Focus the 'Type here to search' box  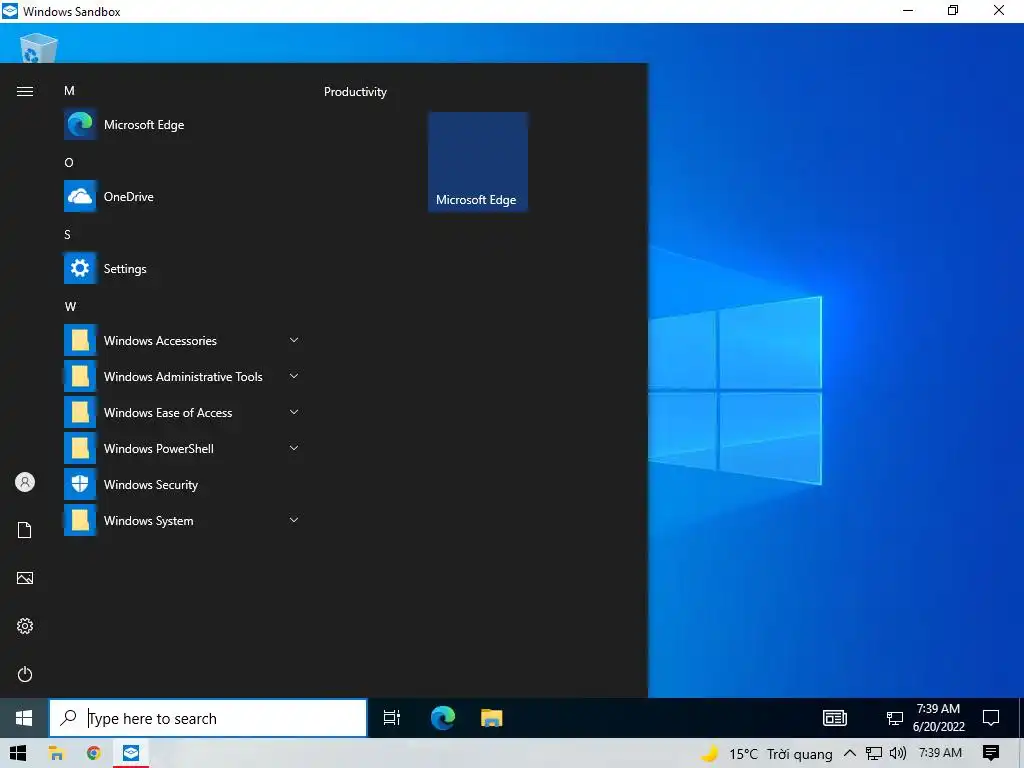tap(208, 718)
